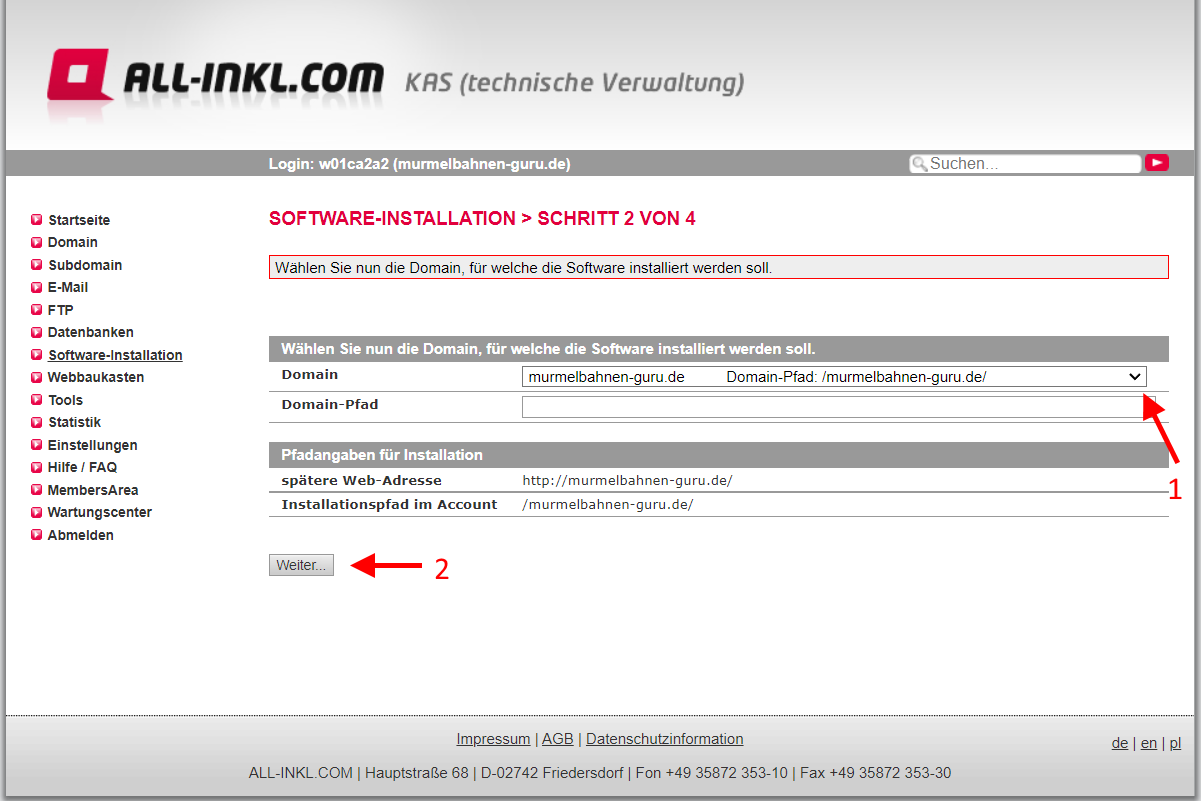Viewport: 1201px width, 801px height.
Task: Click the red bullet icon beside Statistik
Action: (x=37, y=422)
